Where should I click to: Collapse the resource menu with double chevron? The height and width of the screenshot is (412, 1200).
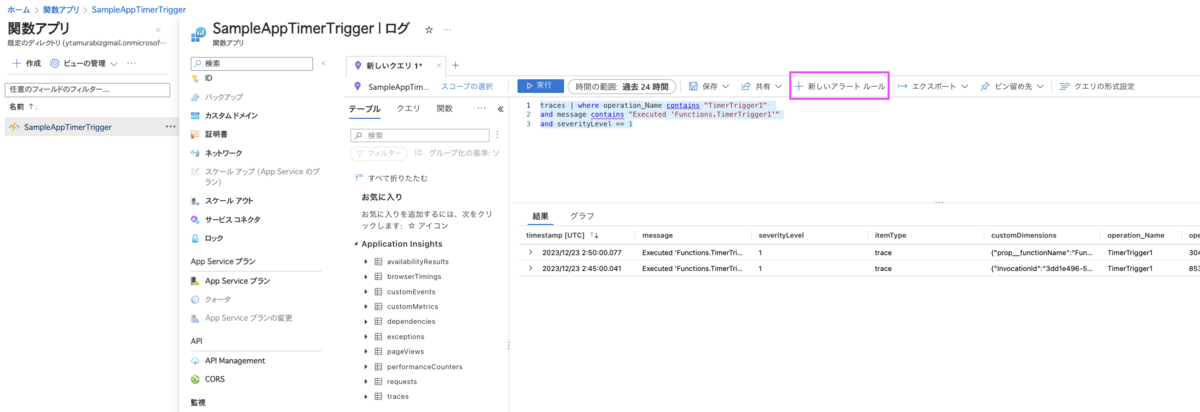click(x=322, y=63)
